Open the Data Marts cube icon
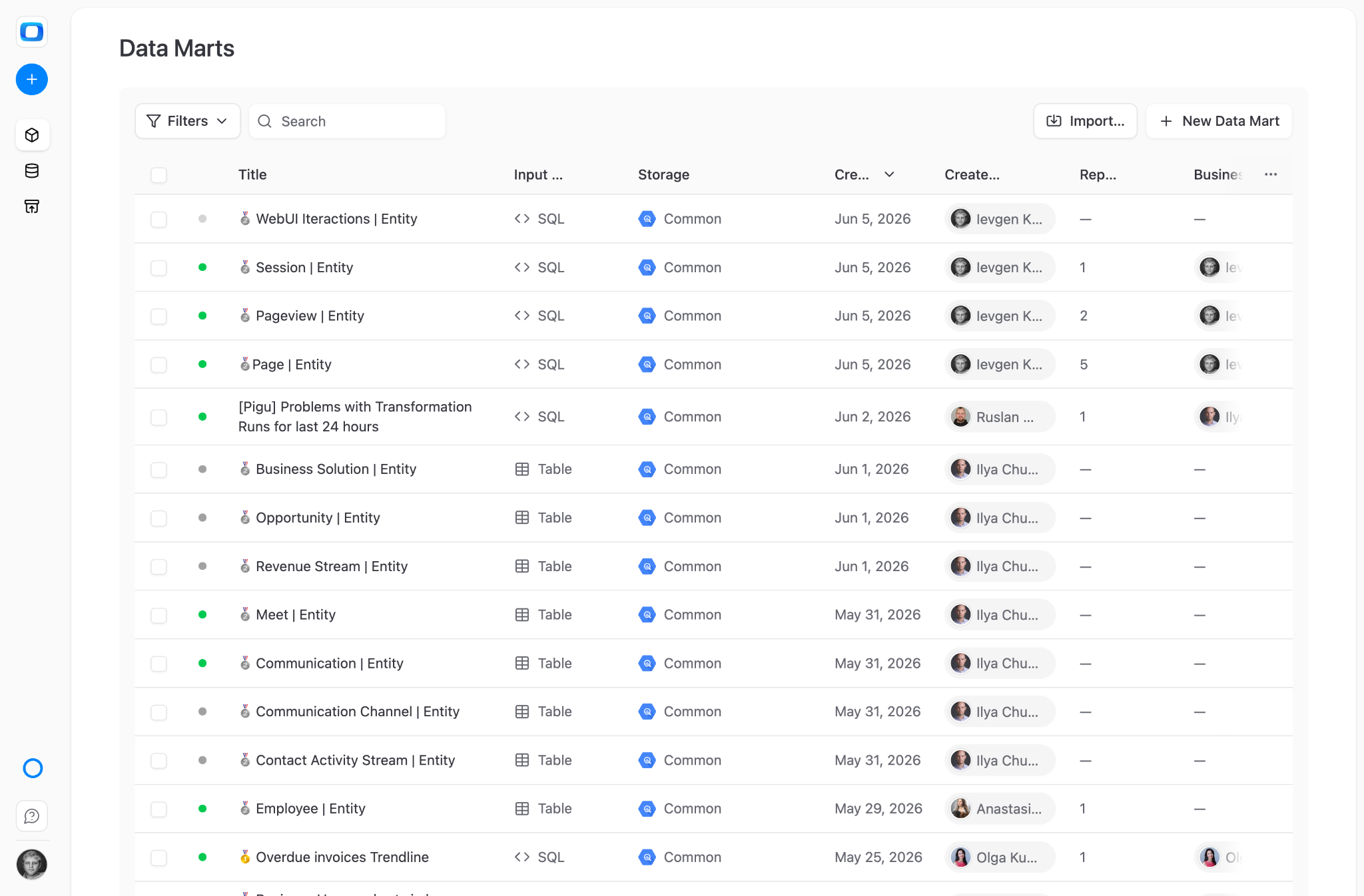 31,135
